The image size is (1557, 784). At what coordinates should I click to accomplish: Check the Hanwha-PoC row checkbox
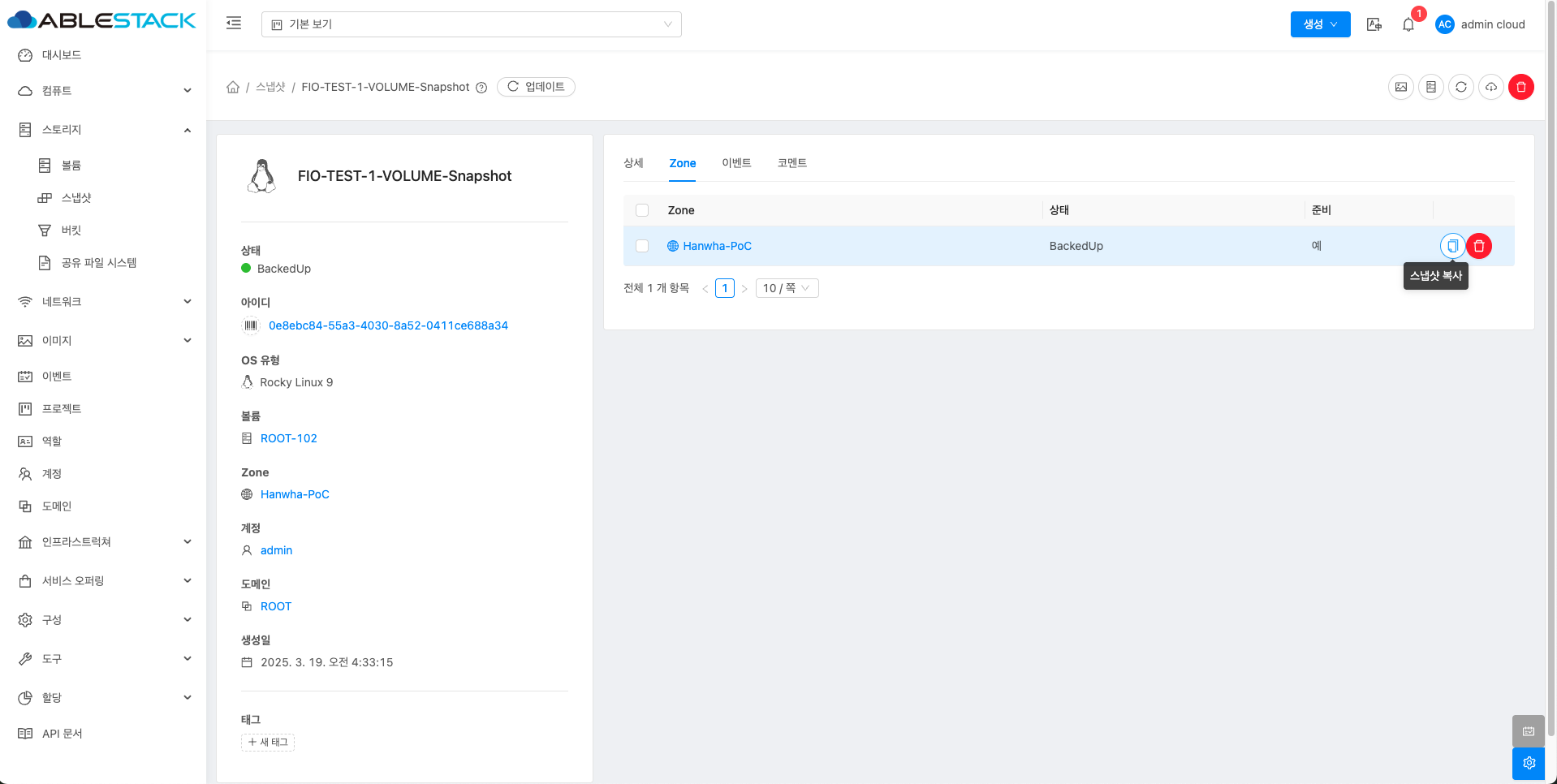642,246
